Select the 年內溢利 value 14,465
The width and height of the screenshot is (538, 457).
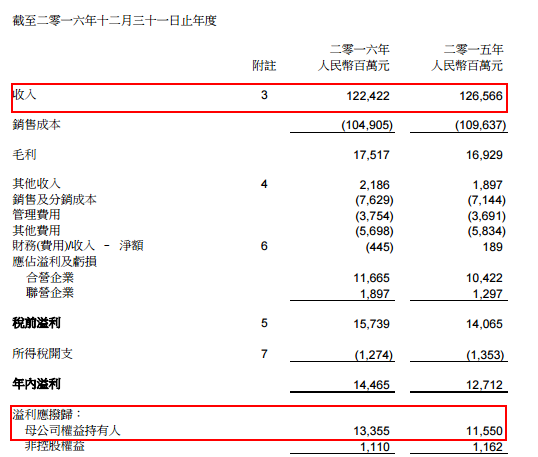tap(372, 385)
